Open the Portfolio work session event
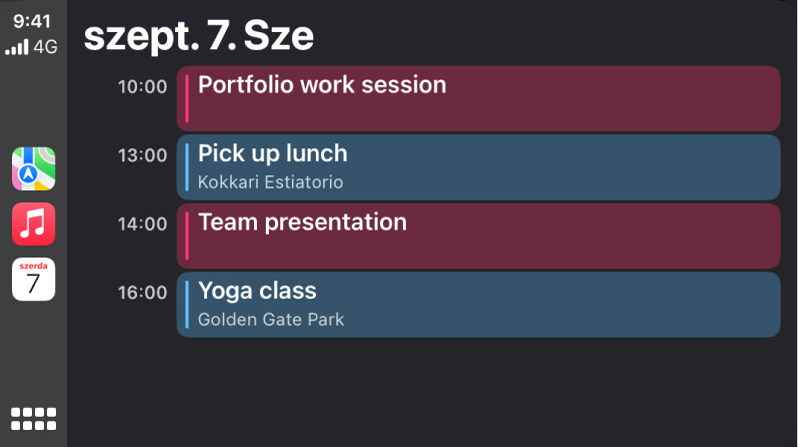Viewport: 798px width, 447px height. pyautogui.click(x=478, y=98)
